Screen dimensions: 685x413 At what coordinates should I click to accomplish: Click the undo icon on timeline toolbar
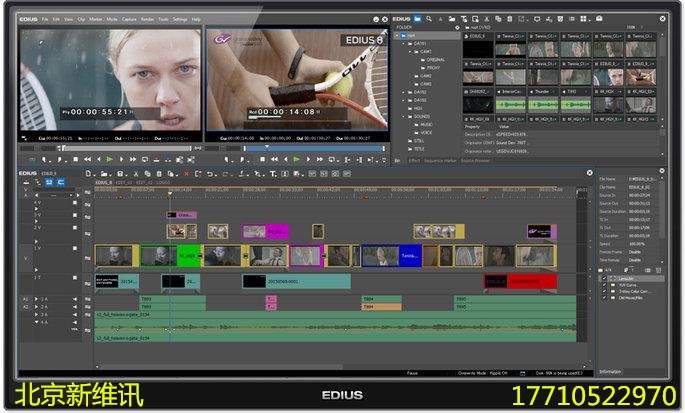point(211,174)
